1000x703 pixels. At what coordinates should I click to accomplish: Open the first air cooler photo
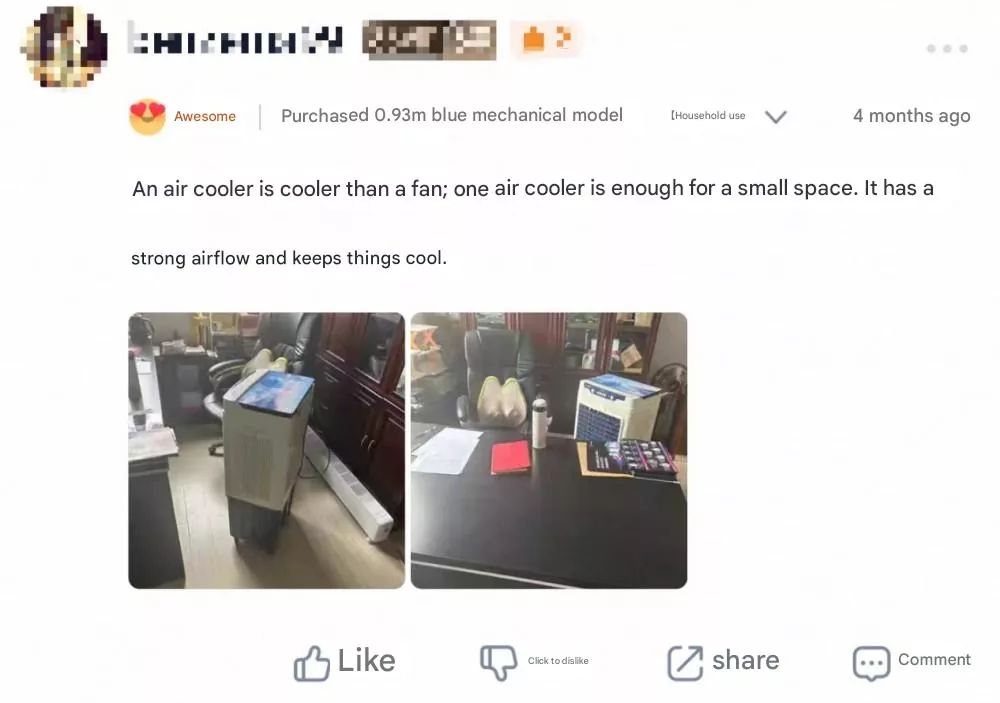267,450
